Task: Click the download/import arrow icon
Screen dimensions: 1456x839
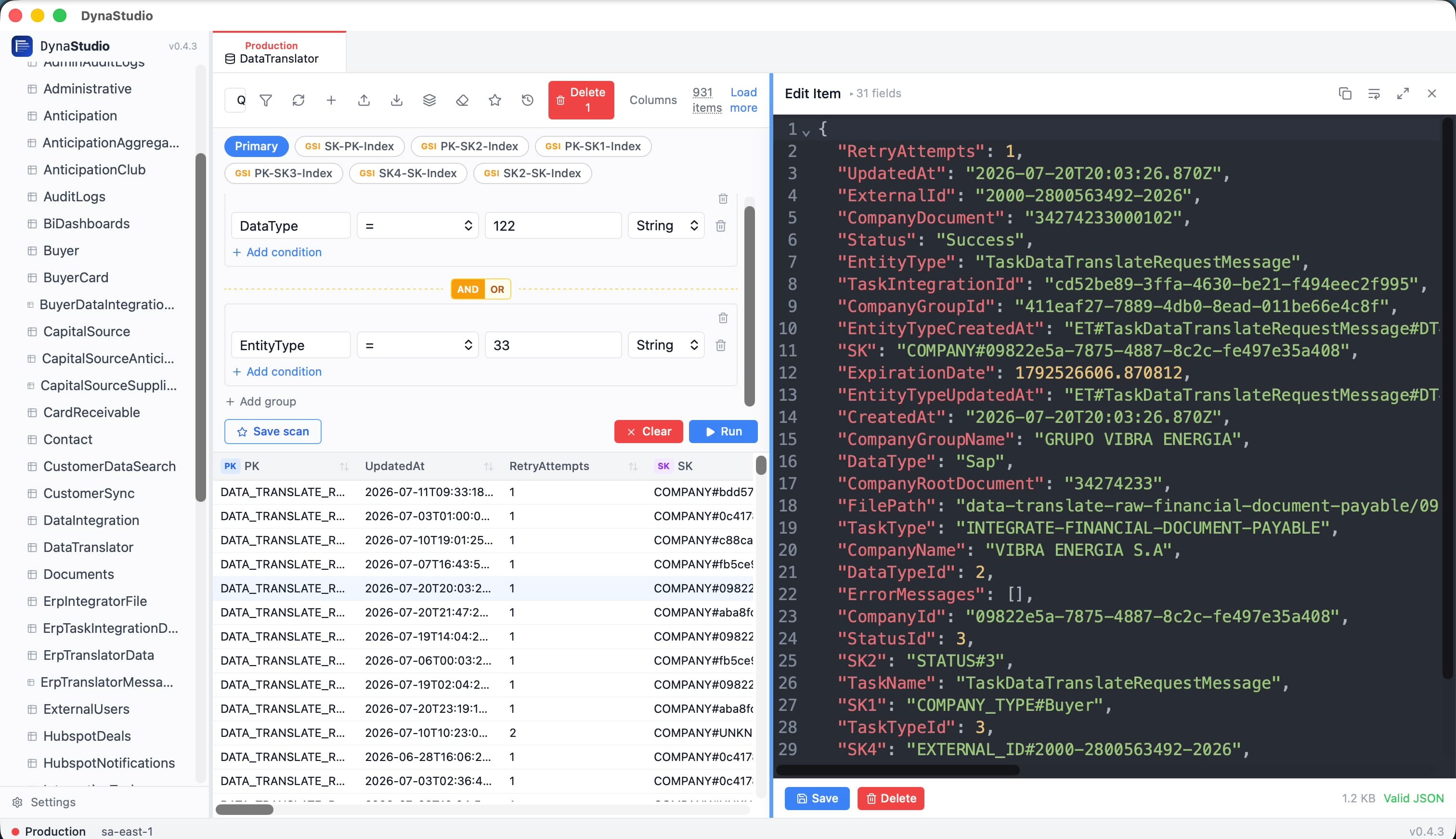Action: 397,100
